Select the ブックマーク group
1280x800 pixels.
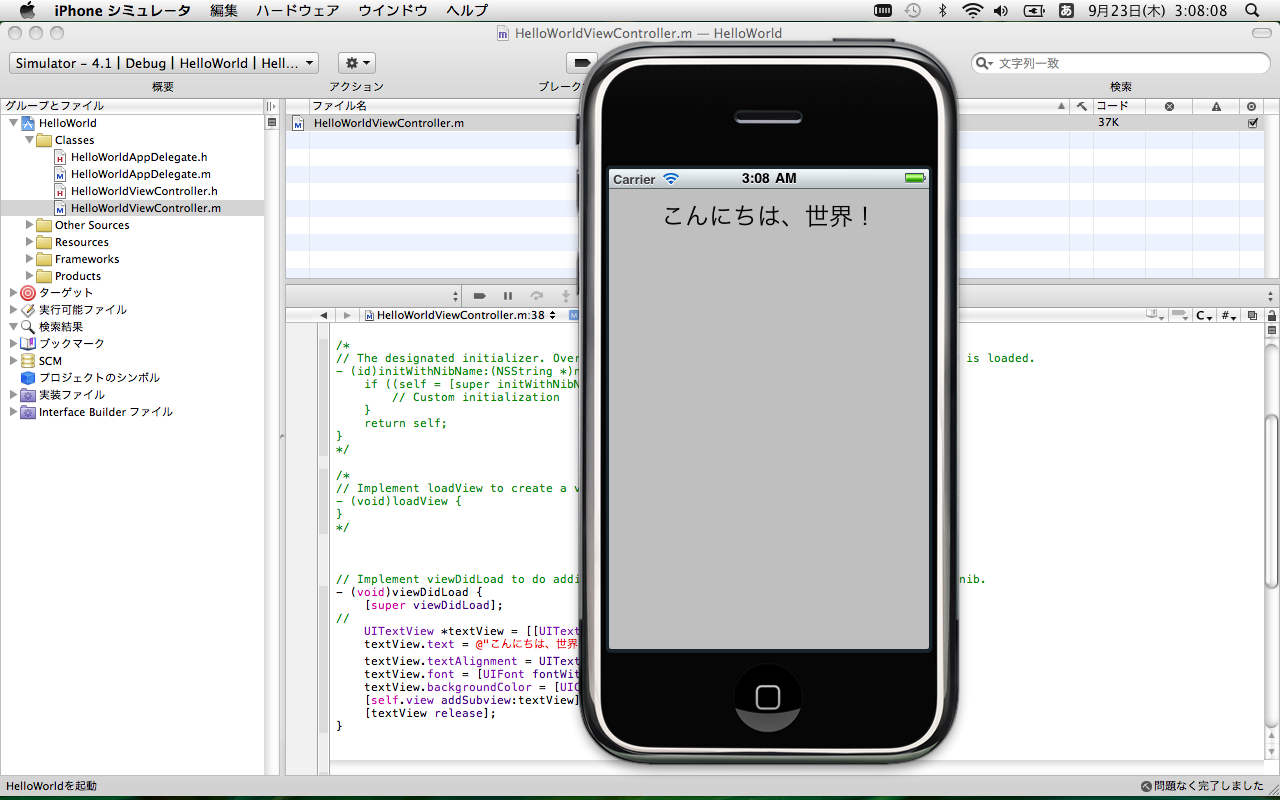(71, 344)
